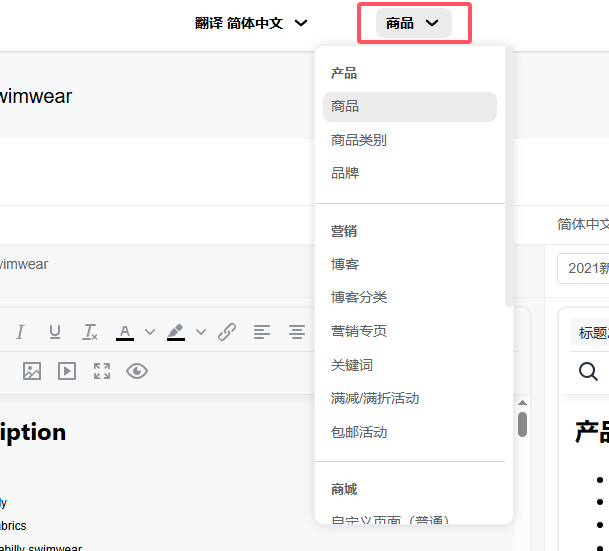Image resolution: width=609 pixels, height=551 pixels.
Task: Expand the 翻译 简体中文 language dropdown
Action: (x=251, y=23)
